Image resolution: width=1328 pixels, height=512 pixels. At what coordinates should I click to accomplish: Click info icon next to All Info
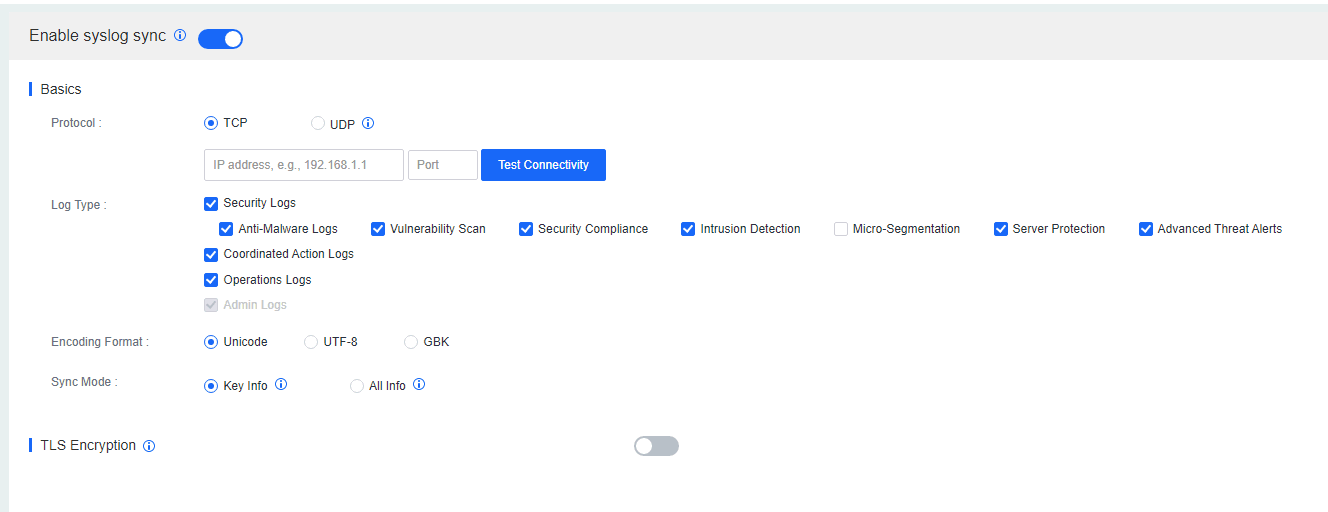pyautogui.click(x=419, y=384)
